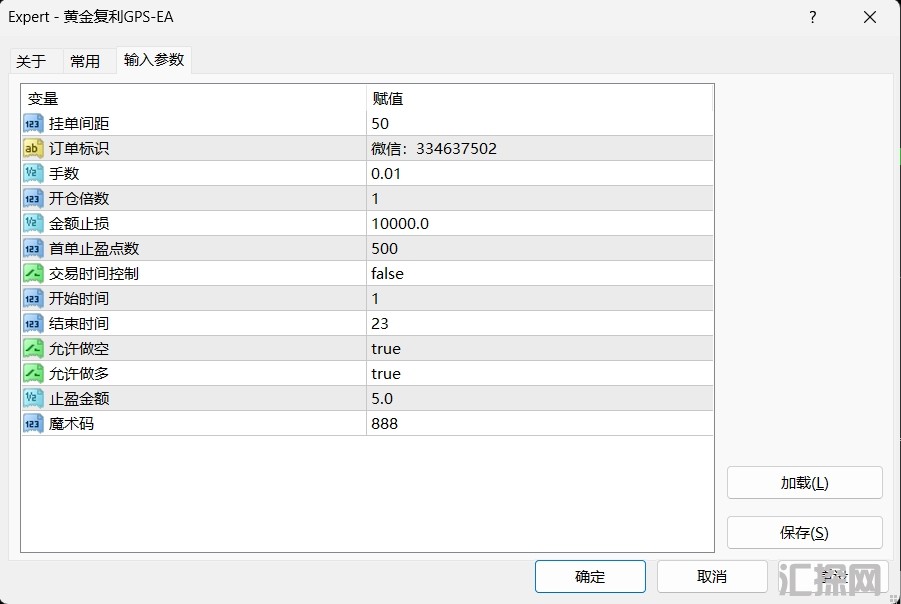Image resolution: width=901 pixels, height=604 pixels.
Task: Click the boolean icon beside 允许做空
Action: tap(33, 348)
